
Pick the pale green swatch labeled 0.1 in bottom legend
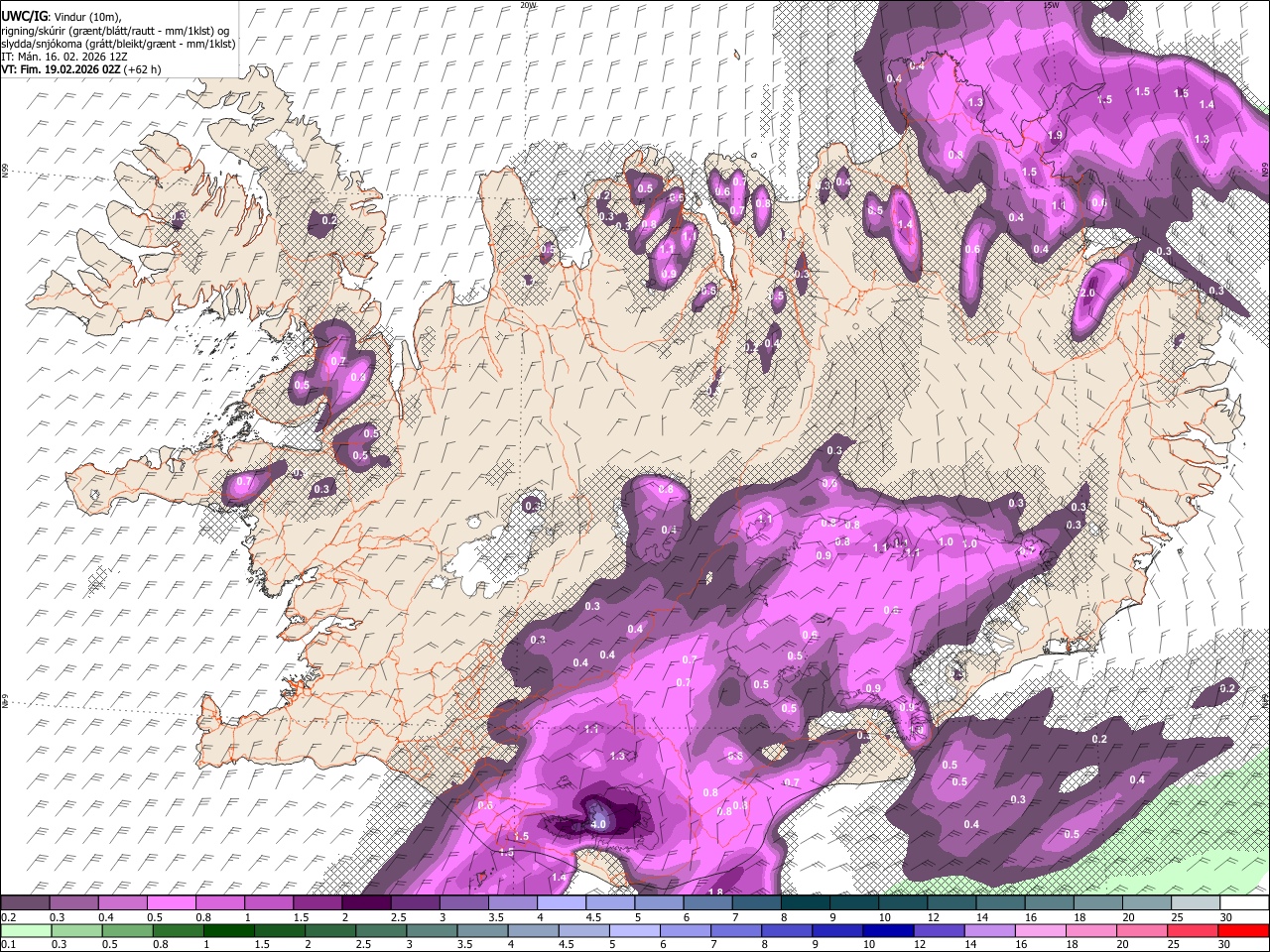[26, 930]
